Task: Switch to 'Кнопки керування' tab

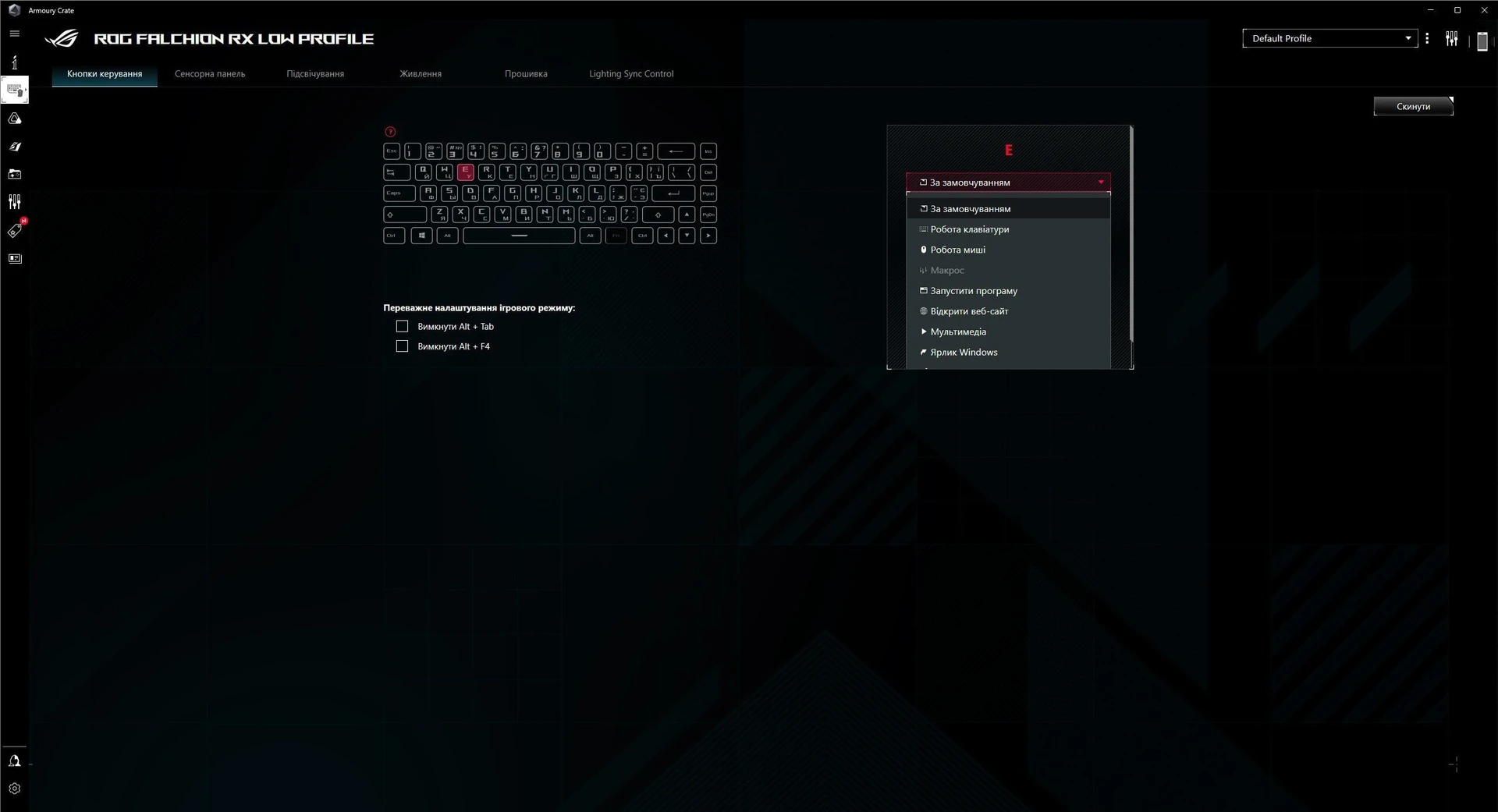Action: point(105,74)
